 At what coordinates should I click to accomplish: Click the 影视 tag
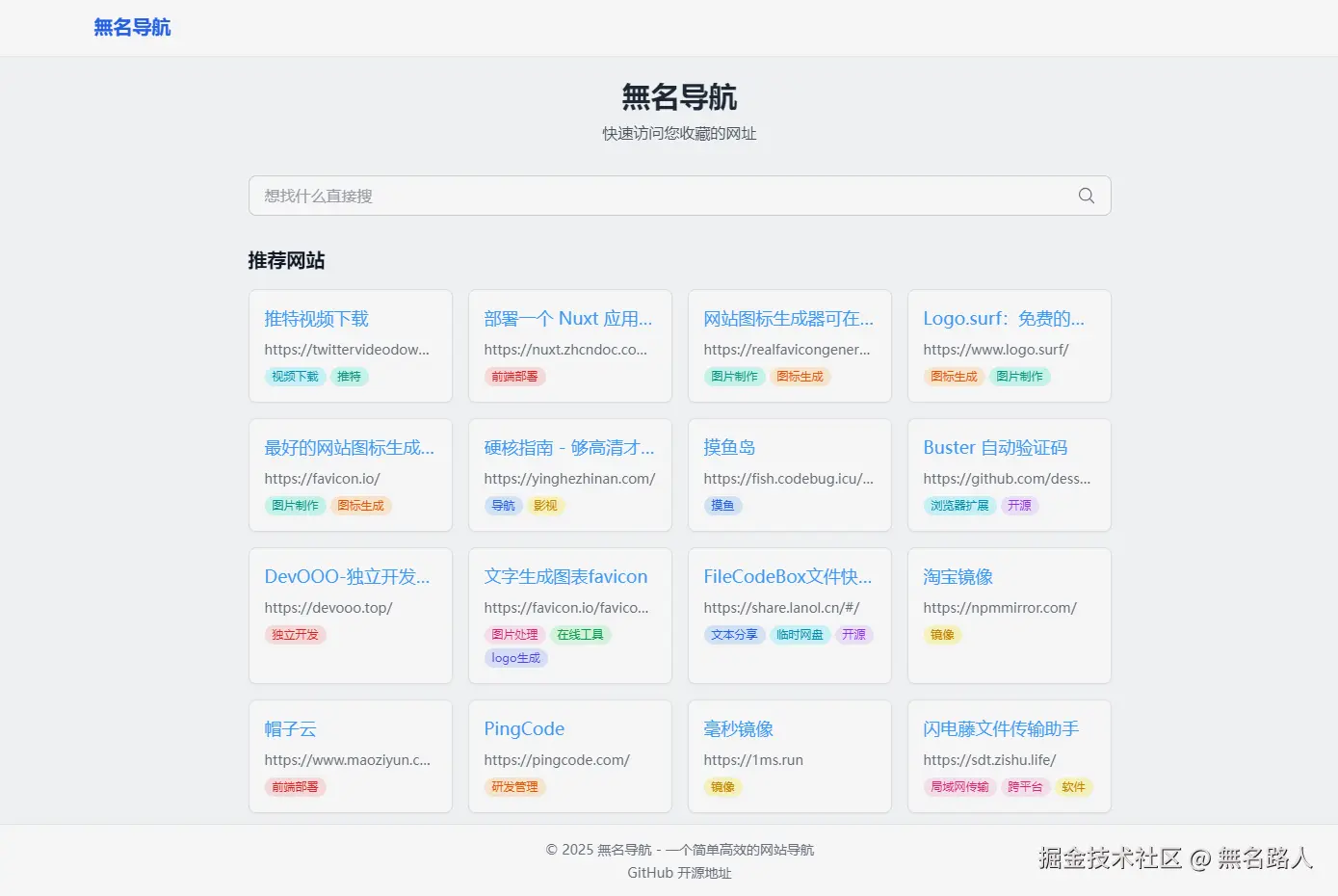coord(545,506)
